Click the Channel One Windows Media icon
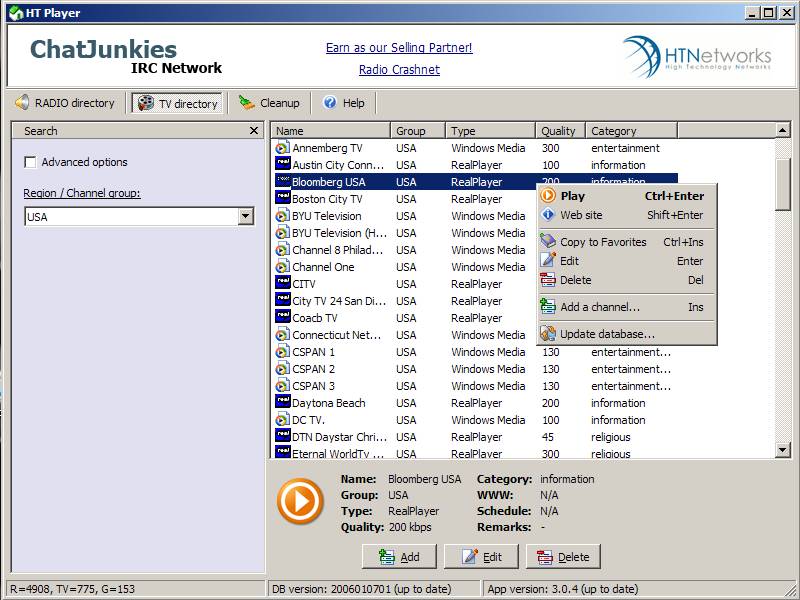Image resolution: width=800 pixels, height=600 pixels. pyautogui.click(x=282, y=267)
